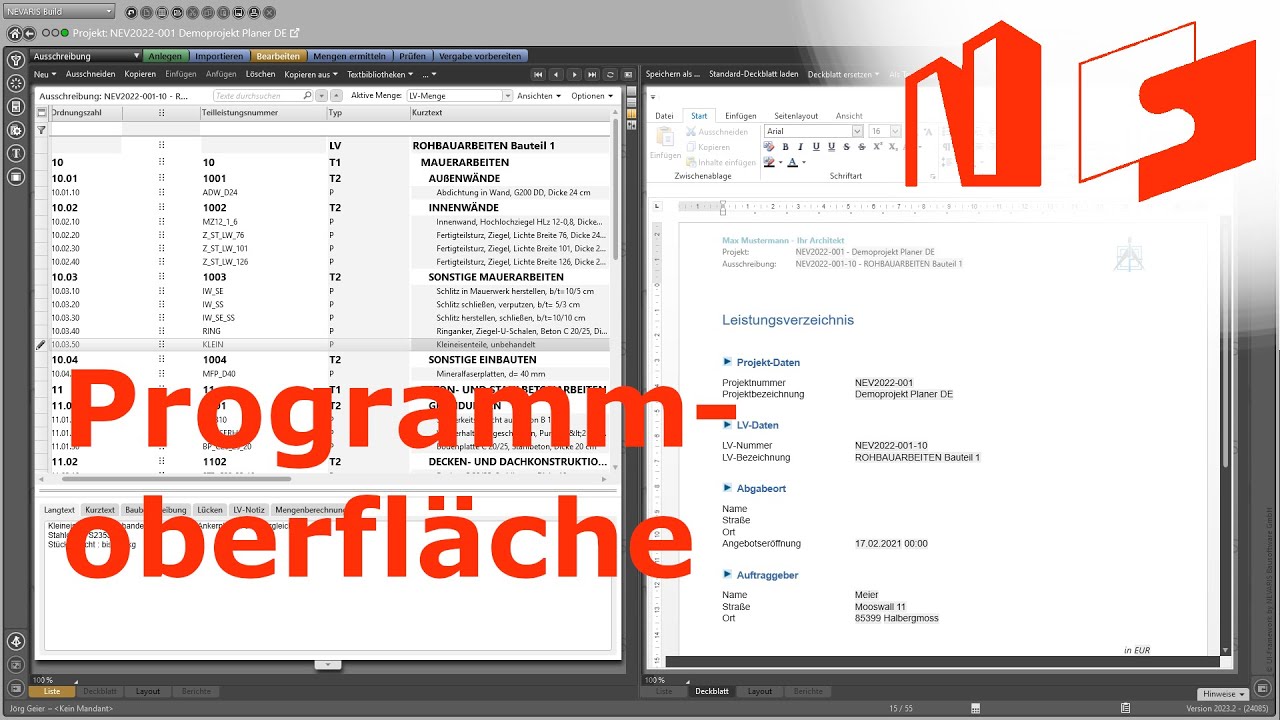Viewport: 1280px width, 720px height.
Task: Switch to Layout tab in right pane
Action: pos(760,691)
